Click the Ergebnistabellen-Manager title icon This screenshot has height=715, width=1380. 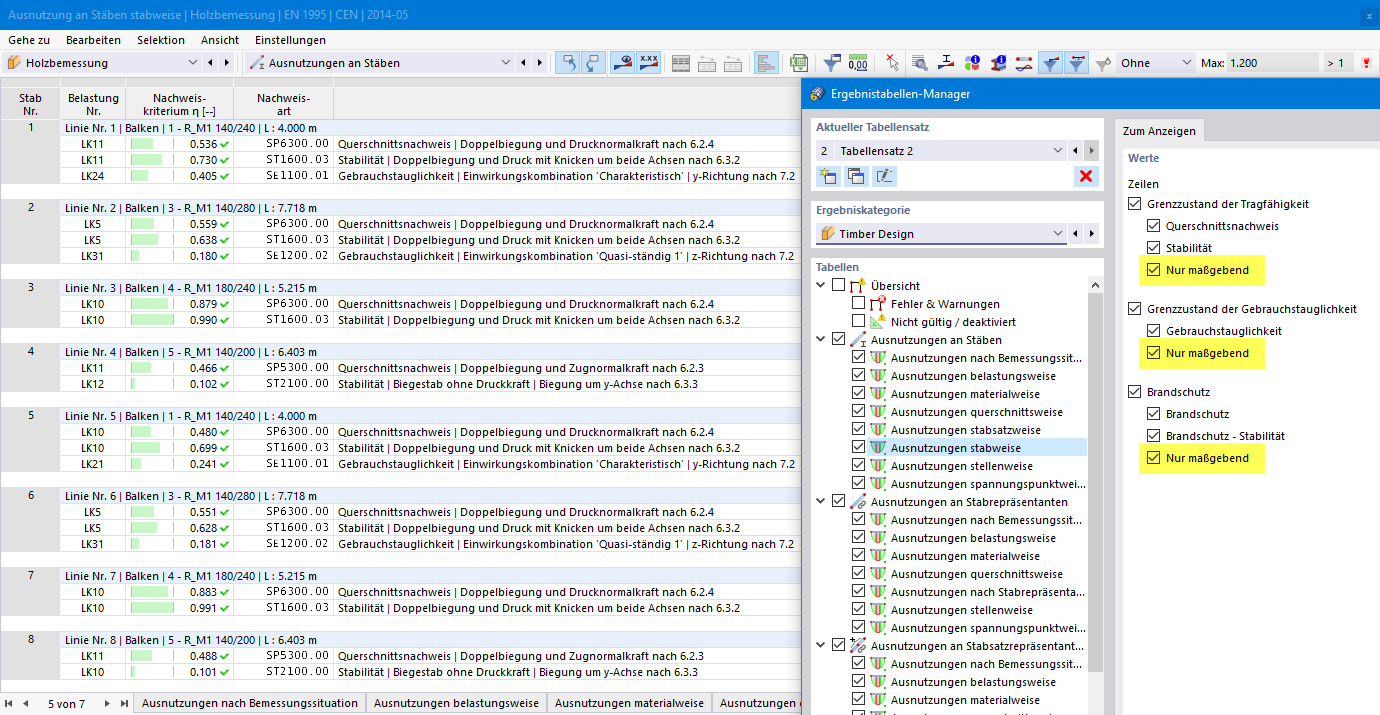point(817,94)
